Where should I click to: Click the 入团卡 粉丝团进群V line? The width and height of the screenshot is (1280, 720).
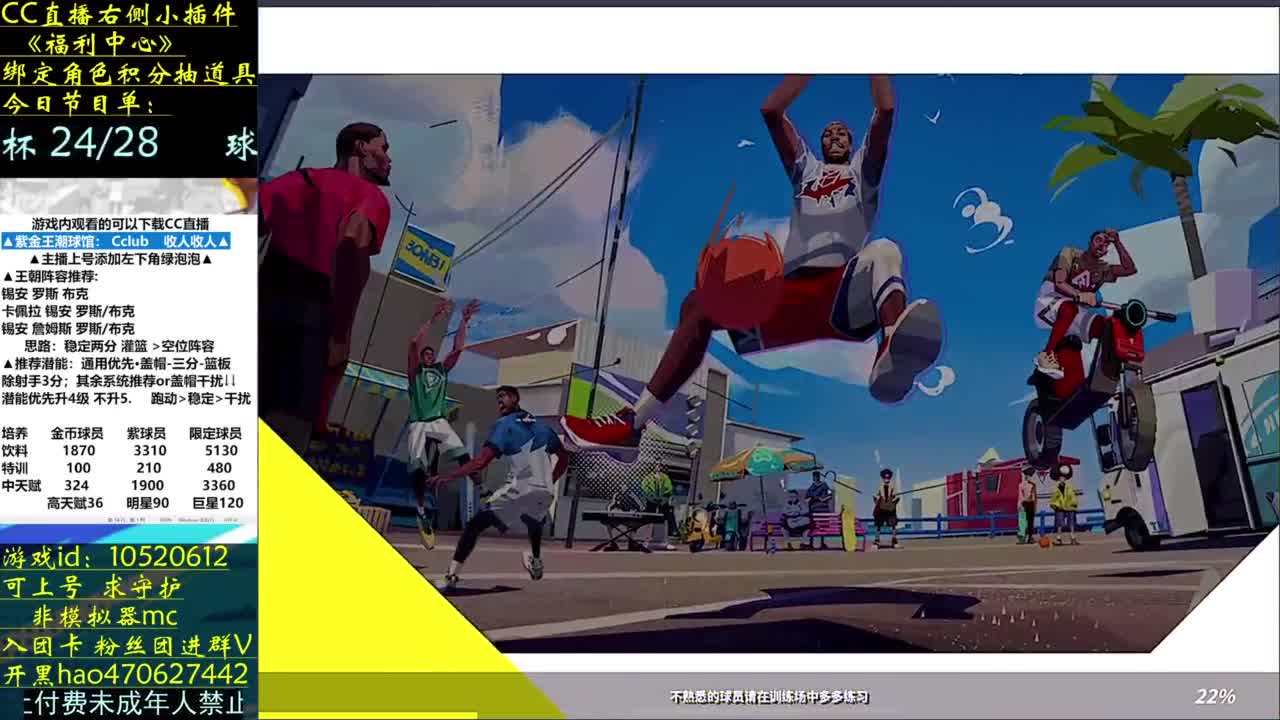point(128,645)
